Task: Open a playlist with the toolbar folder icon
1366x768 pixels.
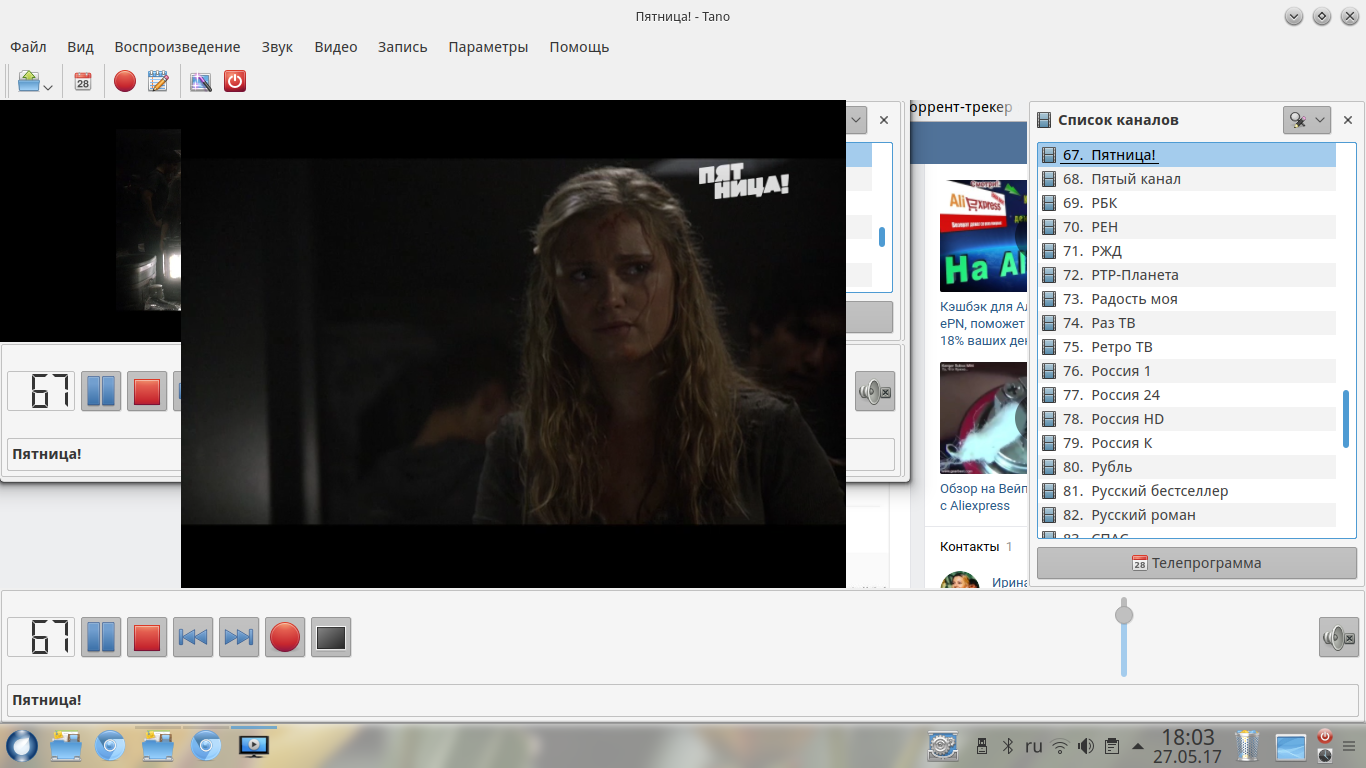Action: [29, 81]
